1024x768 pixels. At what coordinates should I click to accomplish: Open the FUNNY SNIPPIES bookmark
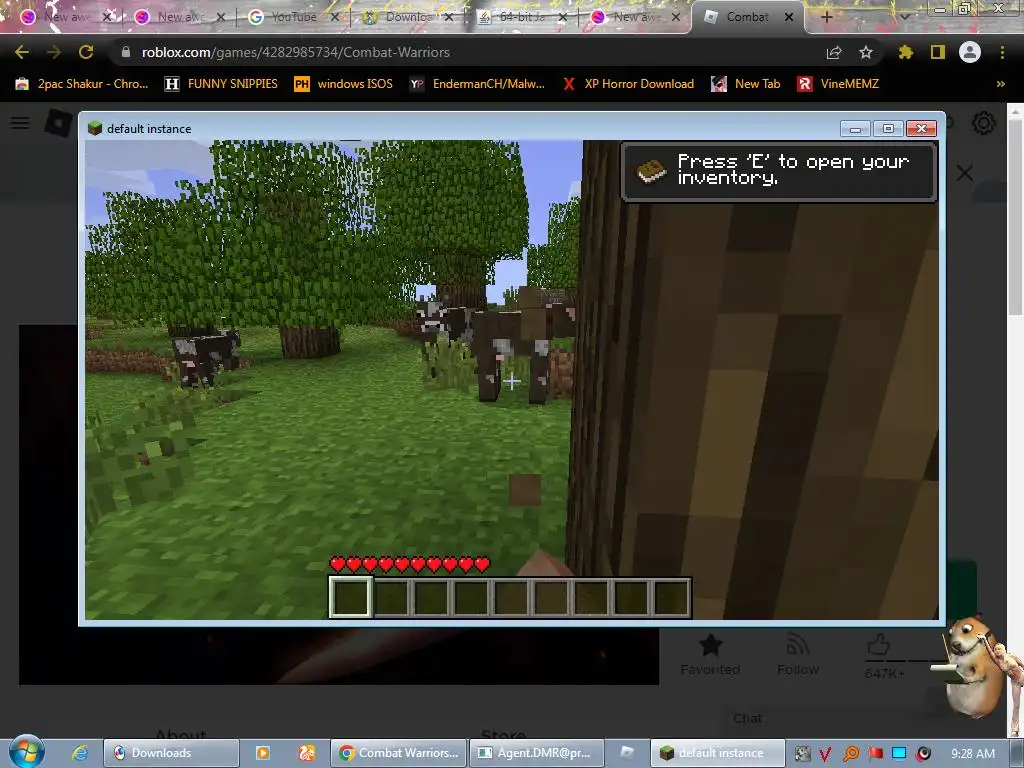[221, 84]
